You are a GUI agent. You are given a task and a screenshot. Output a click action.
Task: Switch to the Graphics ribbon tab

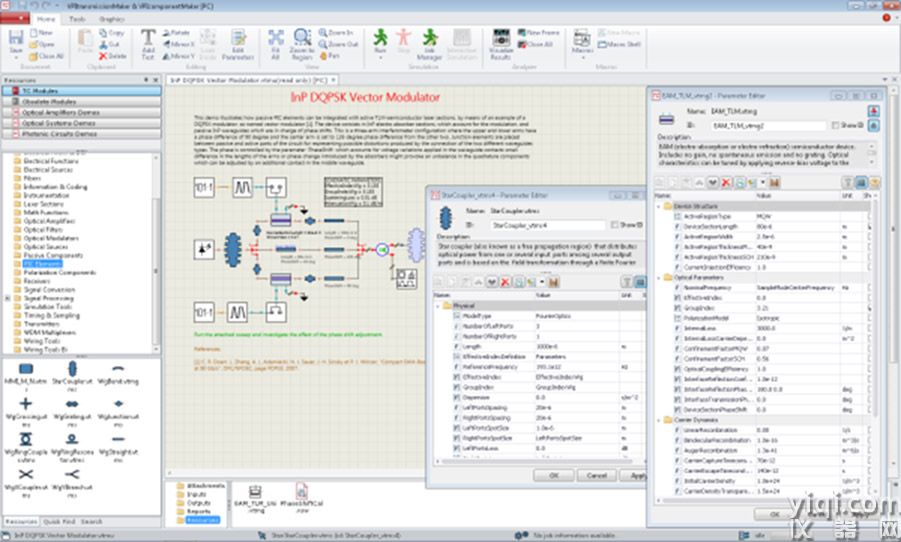click(x=111, y=19)
